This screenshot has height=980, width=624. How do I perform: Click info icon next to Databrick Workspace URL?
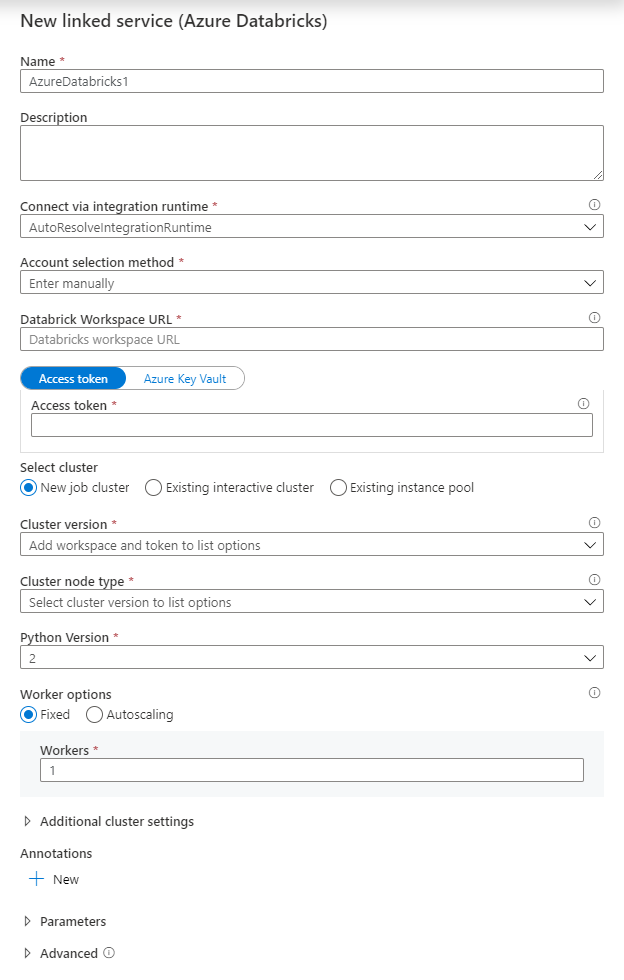click(x=595, y=317)
